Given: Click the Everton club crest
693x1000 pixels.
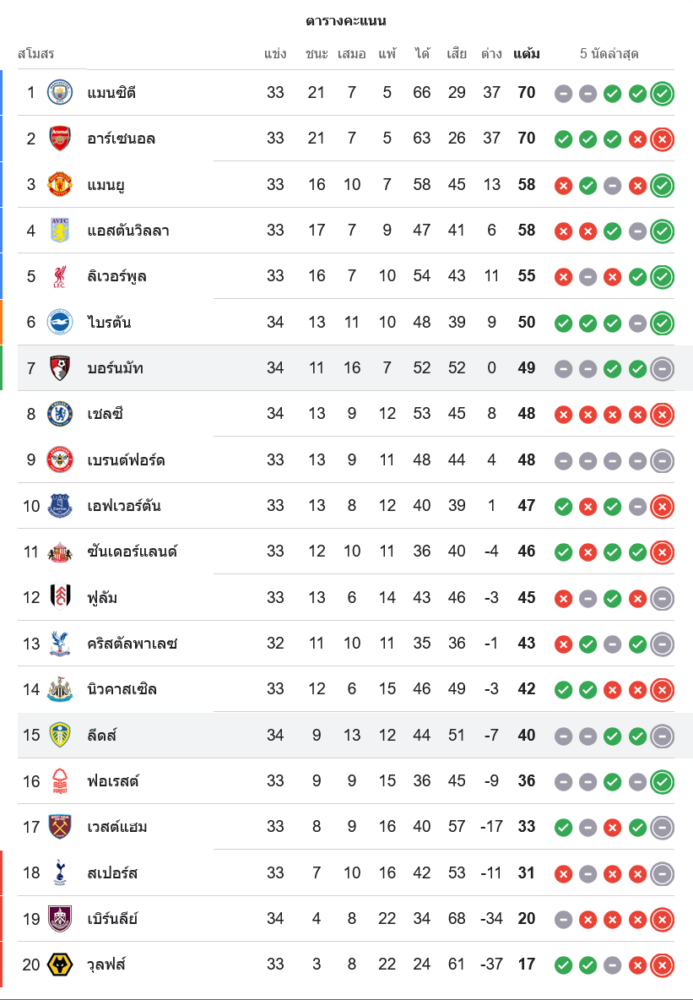Looking at the screenshot, I should [x=60, y=506].
